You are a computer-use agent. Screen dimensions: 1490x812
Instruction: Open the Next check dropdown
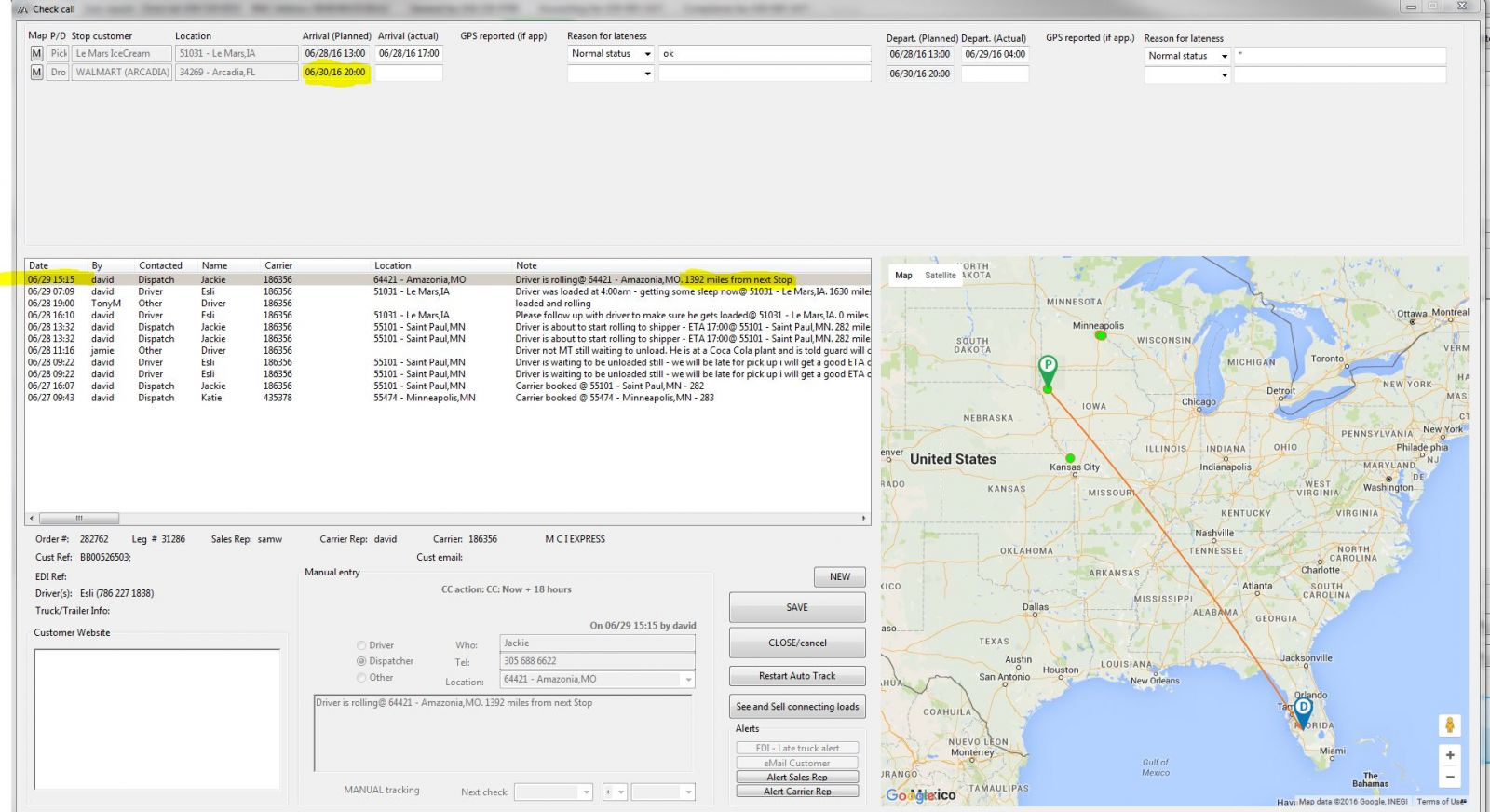pos(586,792)
